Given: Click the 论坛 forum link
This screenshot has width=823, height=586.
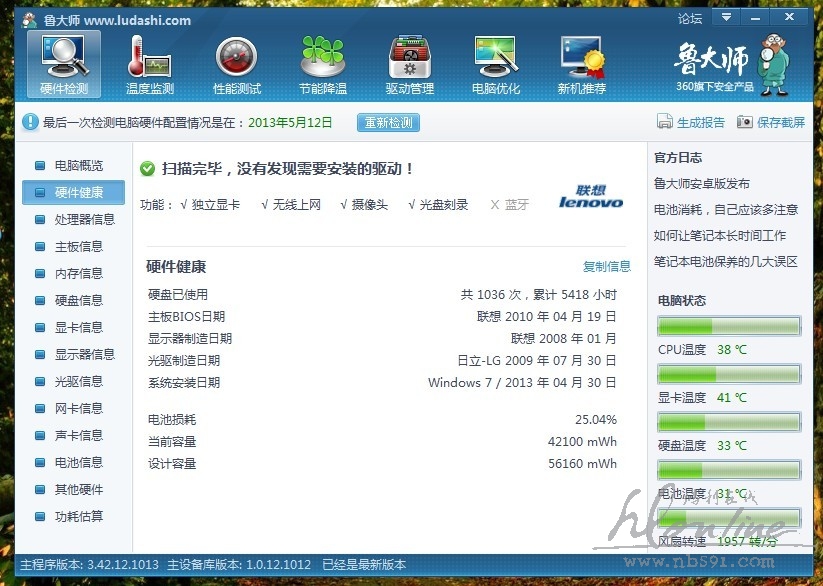Looking at the screenshot, I should tap(690, 18).
